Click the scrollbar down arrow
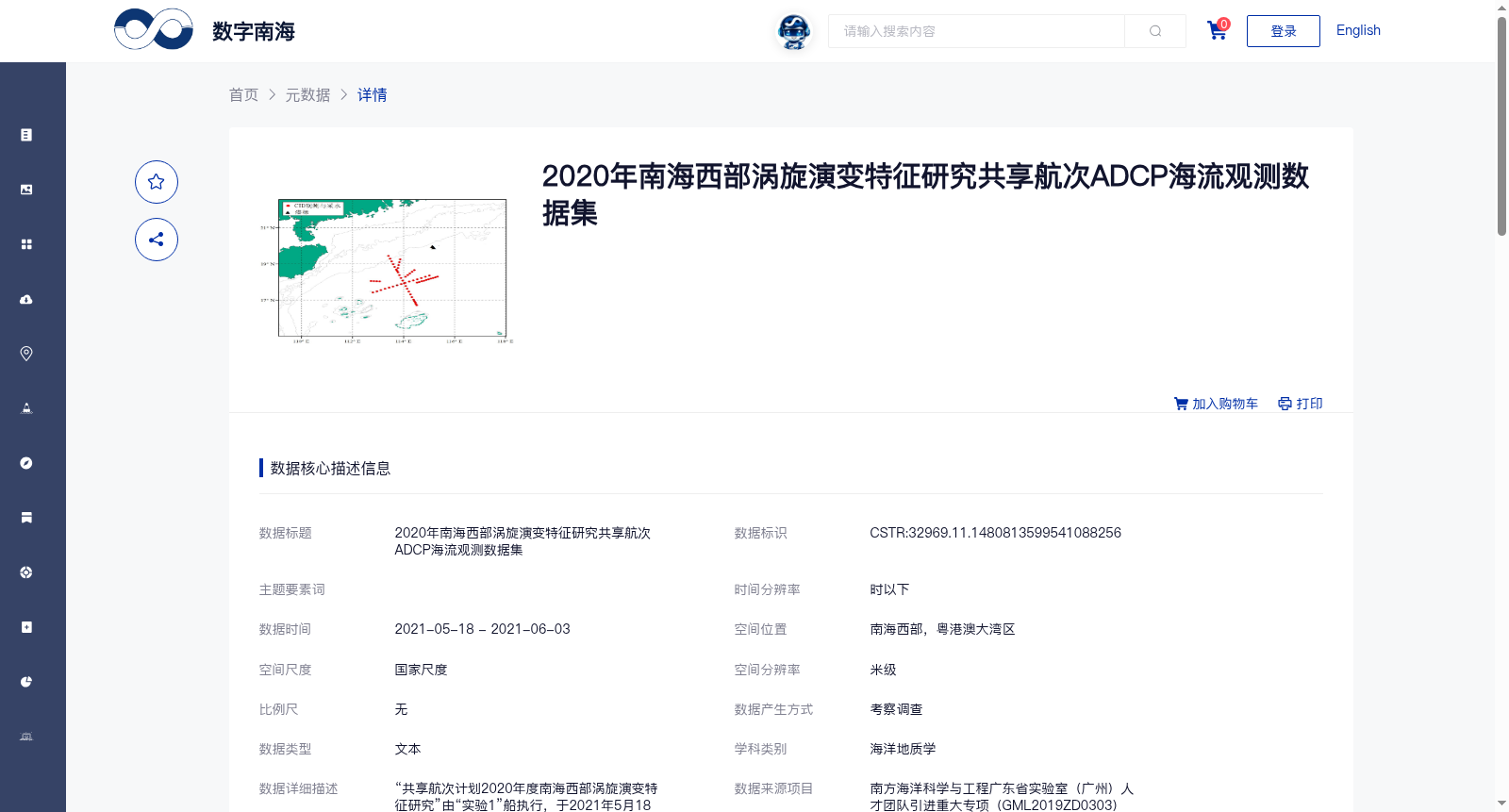 1501,804
